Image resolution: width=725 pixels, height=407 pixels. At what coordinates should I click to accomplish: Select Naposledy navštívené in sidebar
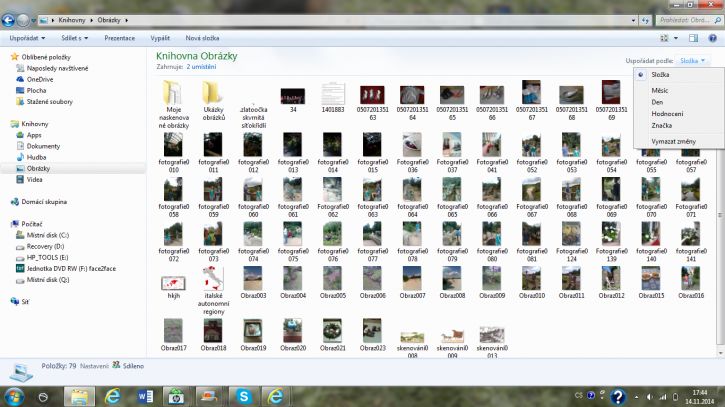click(x=57, y=68)
